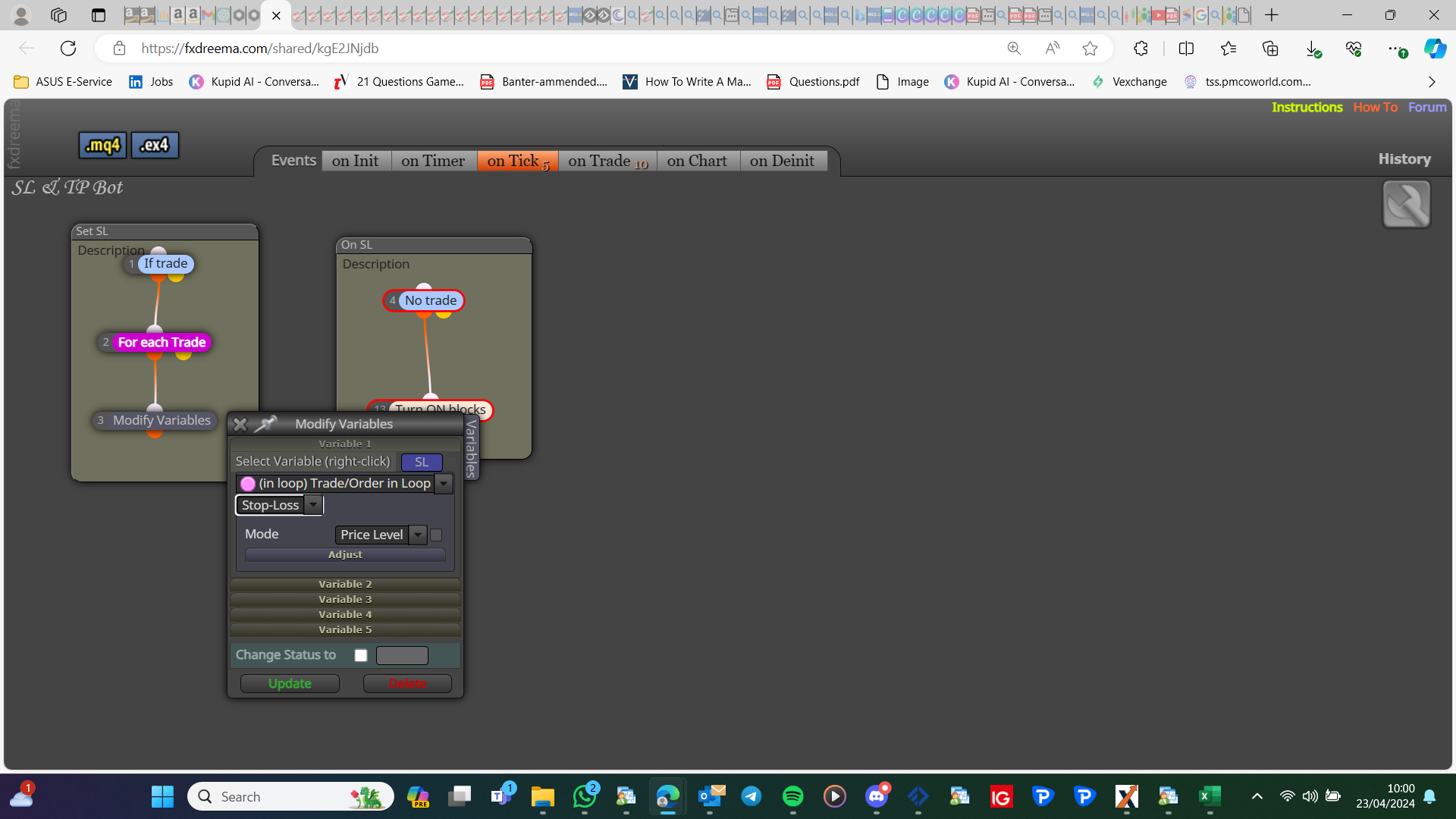
Task: Expand the Adjust section
Action: pos(345,555)
